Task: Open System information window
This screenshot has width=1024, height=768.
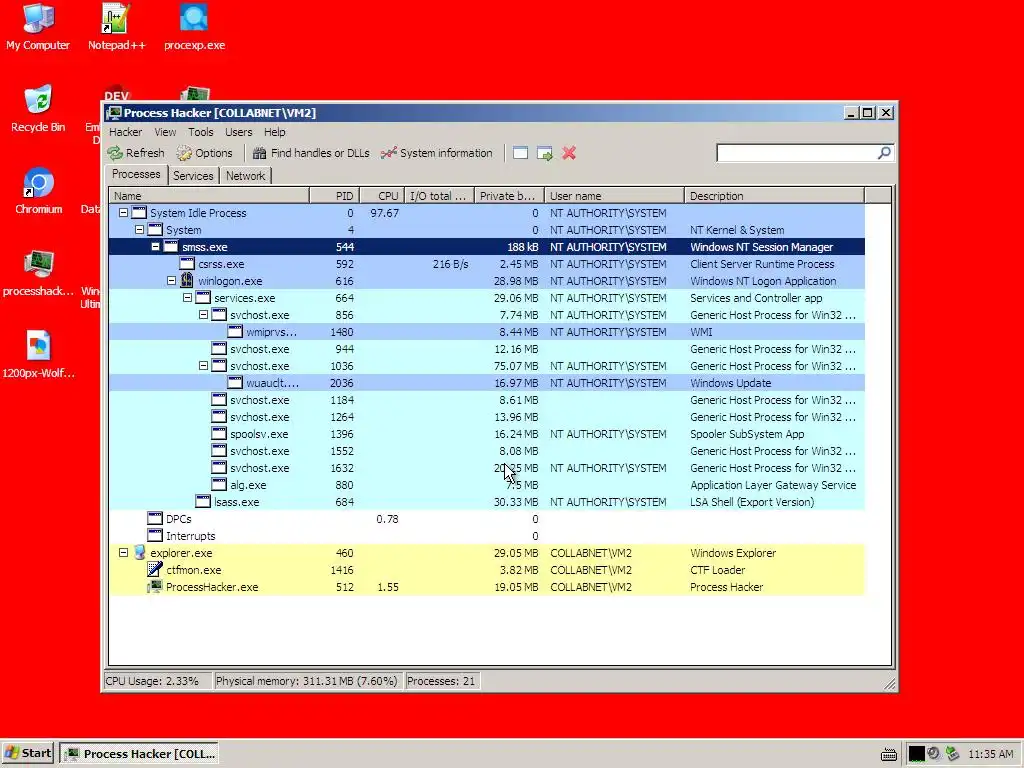Action: point(436,153)
